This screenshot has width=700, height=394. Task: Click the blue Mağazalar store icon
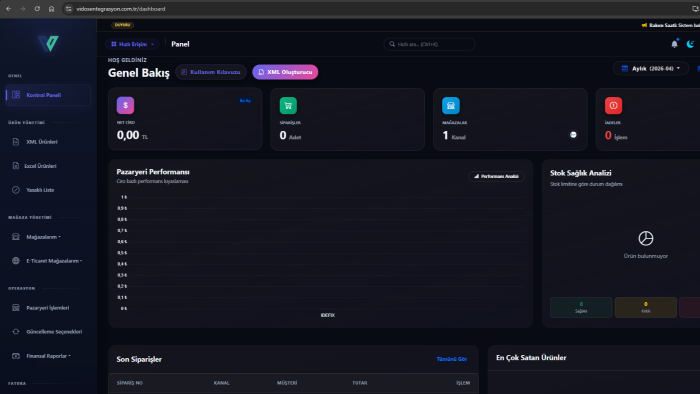(451, 106)
